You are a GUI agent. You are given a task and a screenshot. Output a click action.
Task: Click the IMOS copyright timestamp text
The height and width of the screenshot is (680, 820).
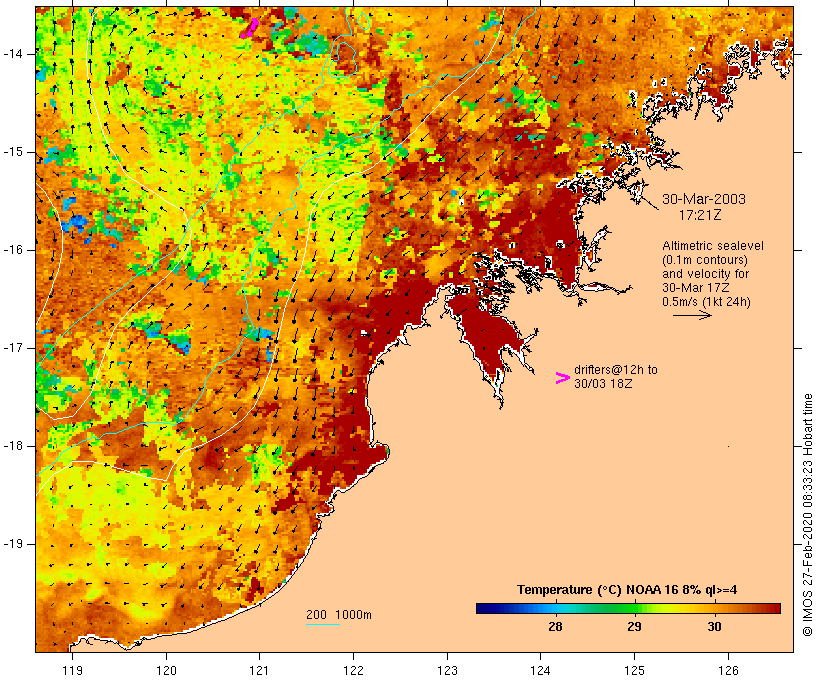[808, 515]
